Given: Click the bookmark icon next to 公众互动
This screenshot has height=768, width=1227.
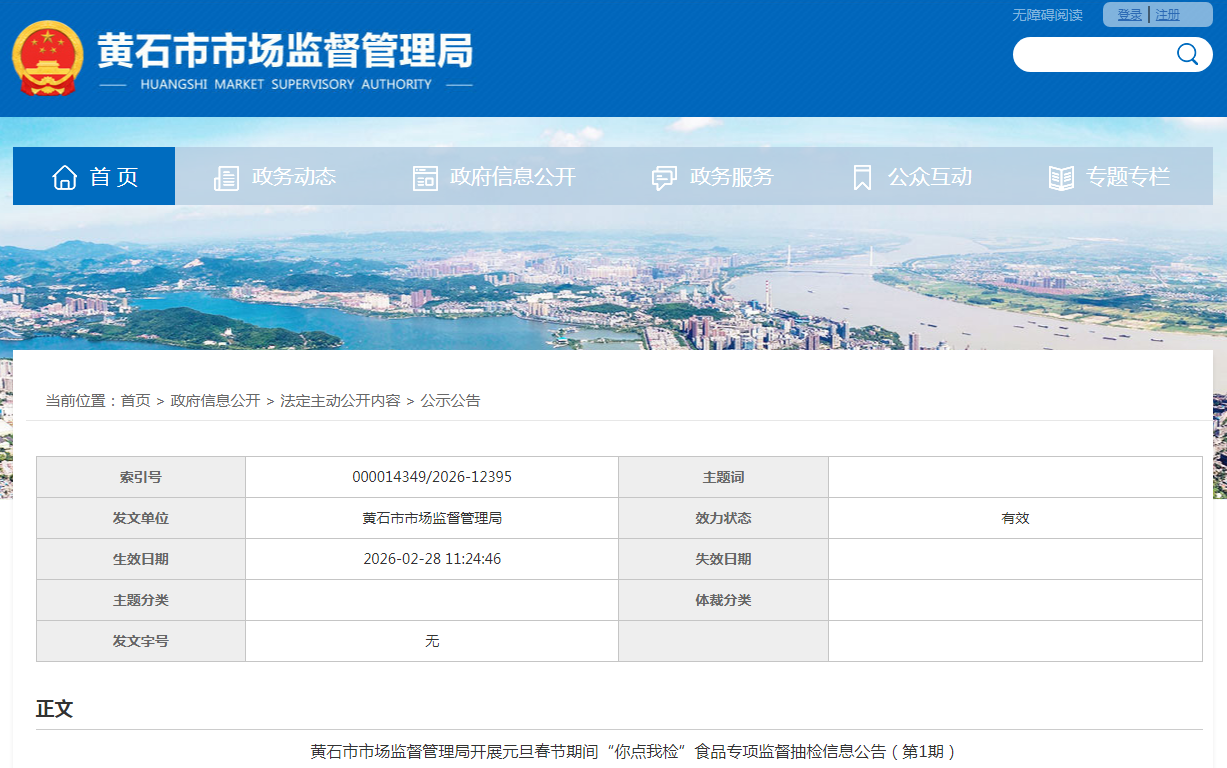Looking at the screenshot, I should click(x=861, y=176).
